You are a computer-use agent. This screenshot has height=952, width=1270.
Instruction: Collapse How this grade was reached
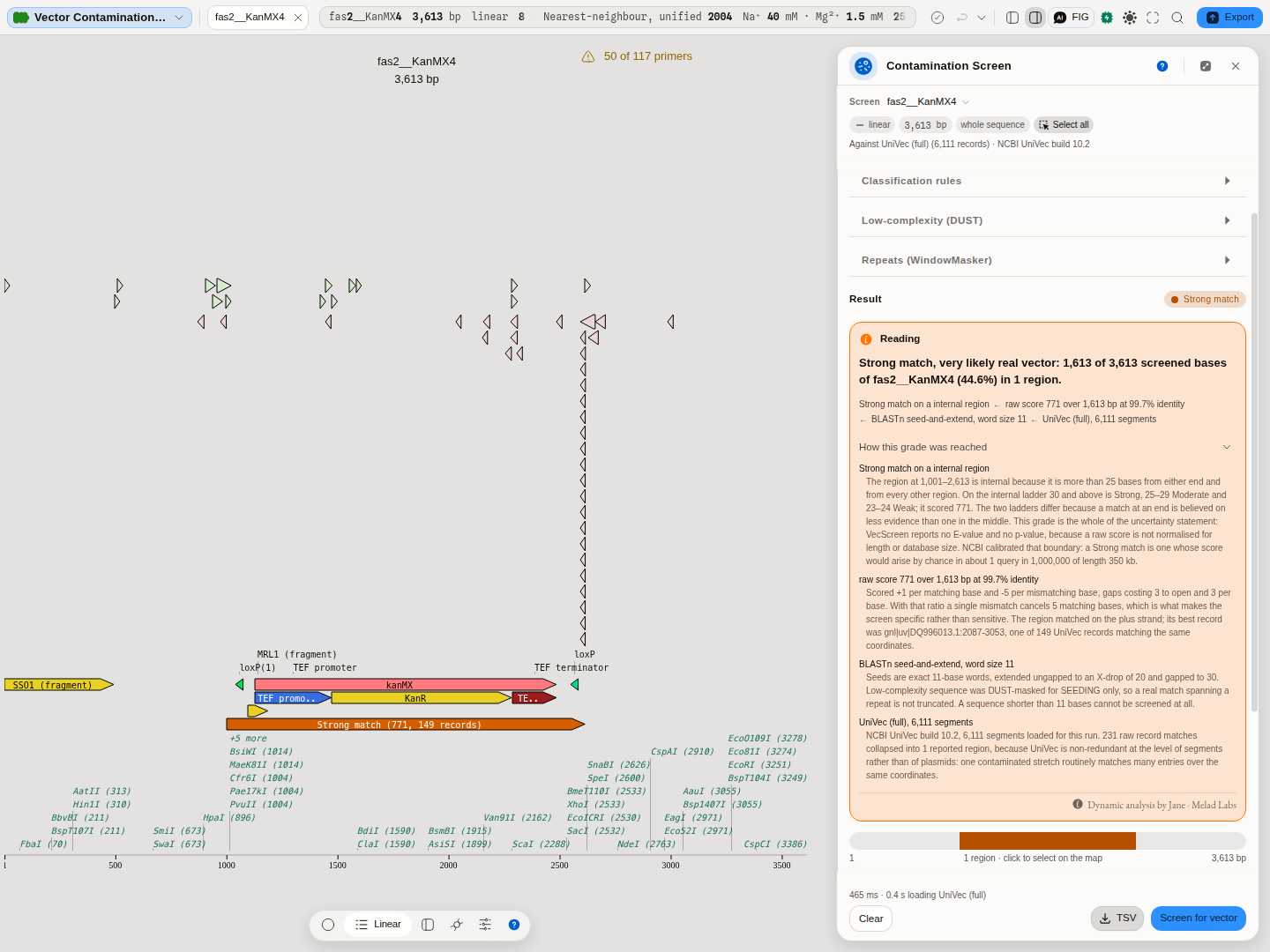1045,447
